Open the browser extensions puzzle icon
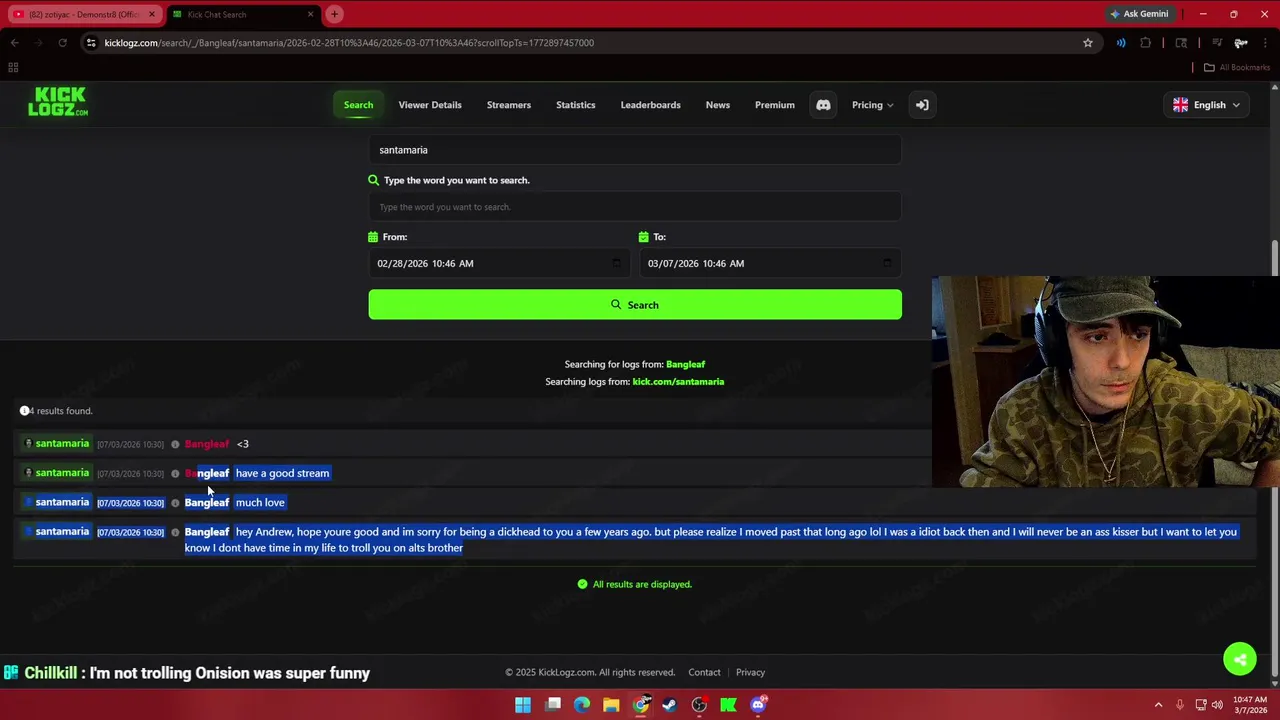Viewport: 1280px width, 720px height. point(1146,43)
